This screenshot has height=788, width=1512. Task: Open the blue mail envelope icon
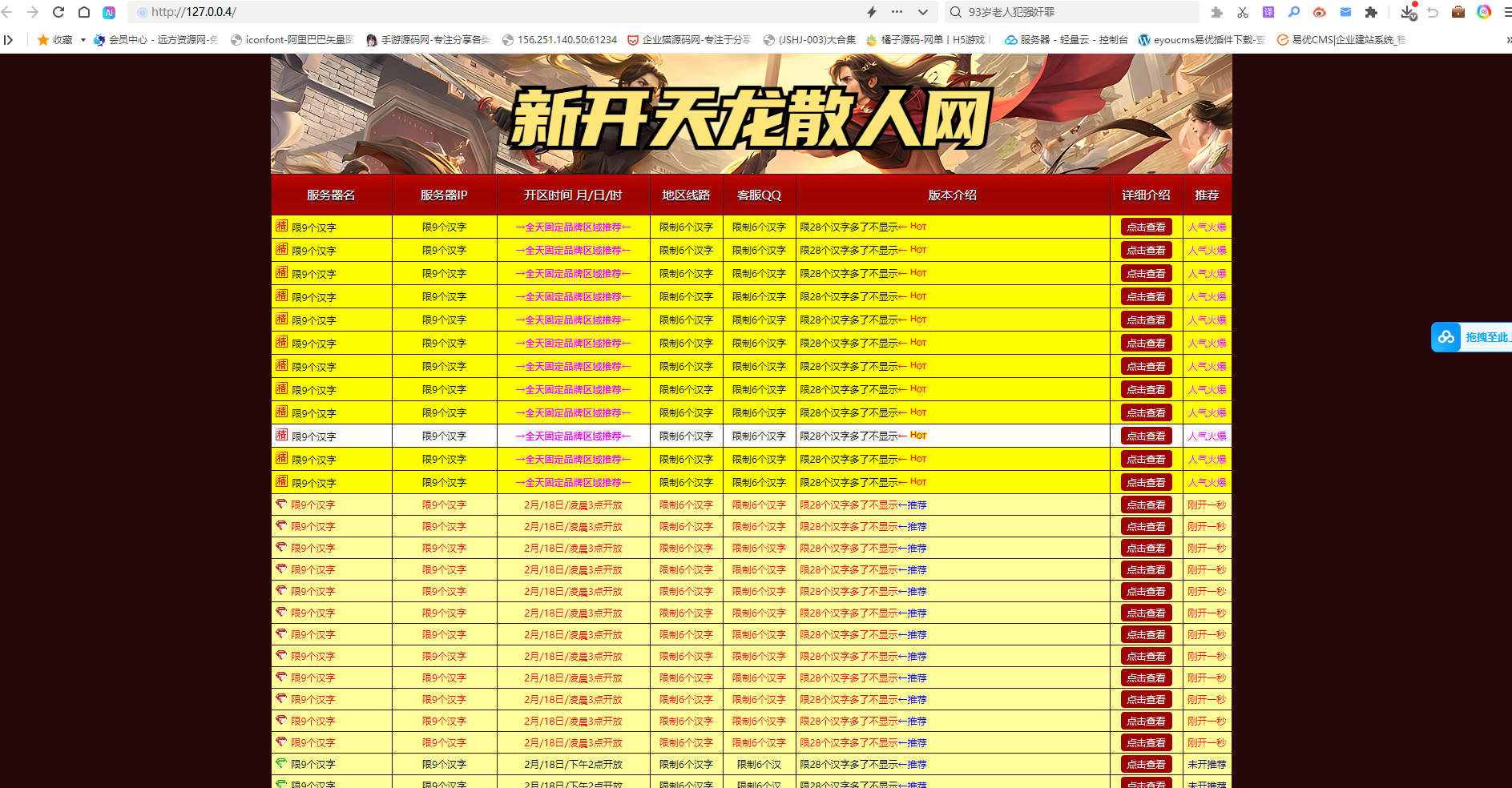coord(1345,12)
